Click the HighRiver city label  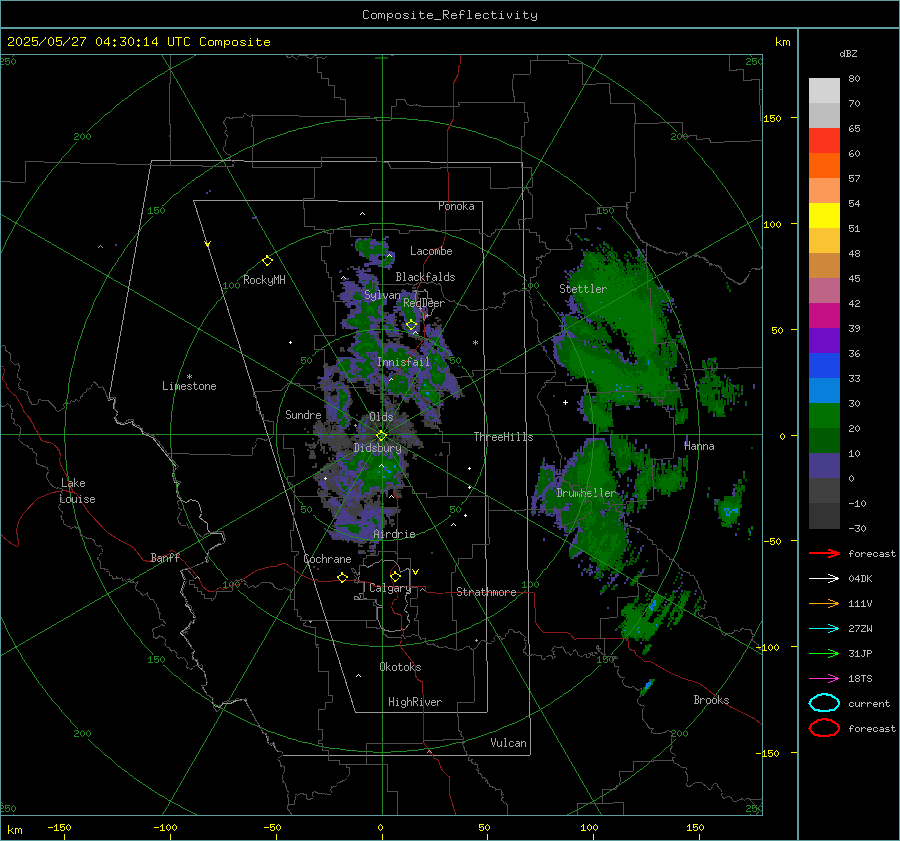tap(415, 702)
